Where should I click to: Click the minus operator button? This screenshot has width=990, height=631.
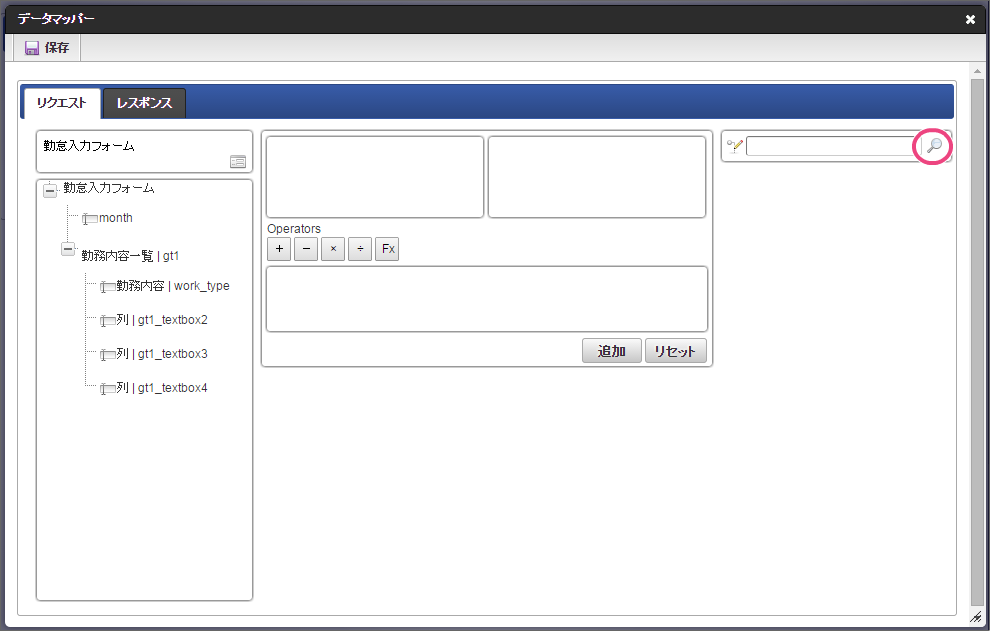(x=306, y=249)
